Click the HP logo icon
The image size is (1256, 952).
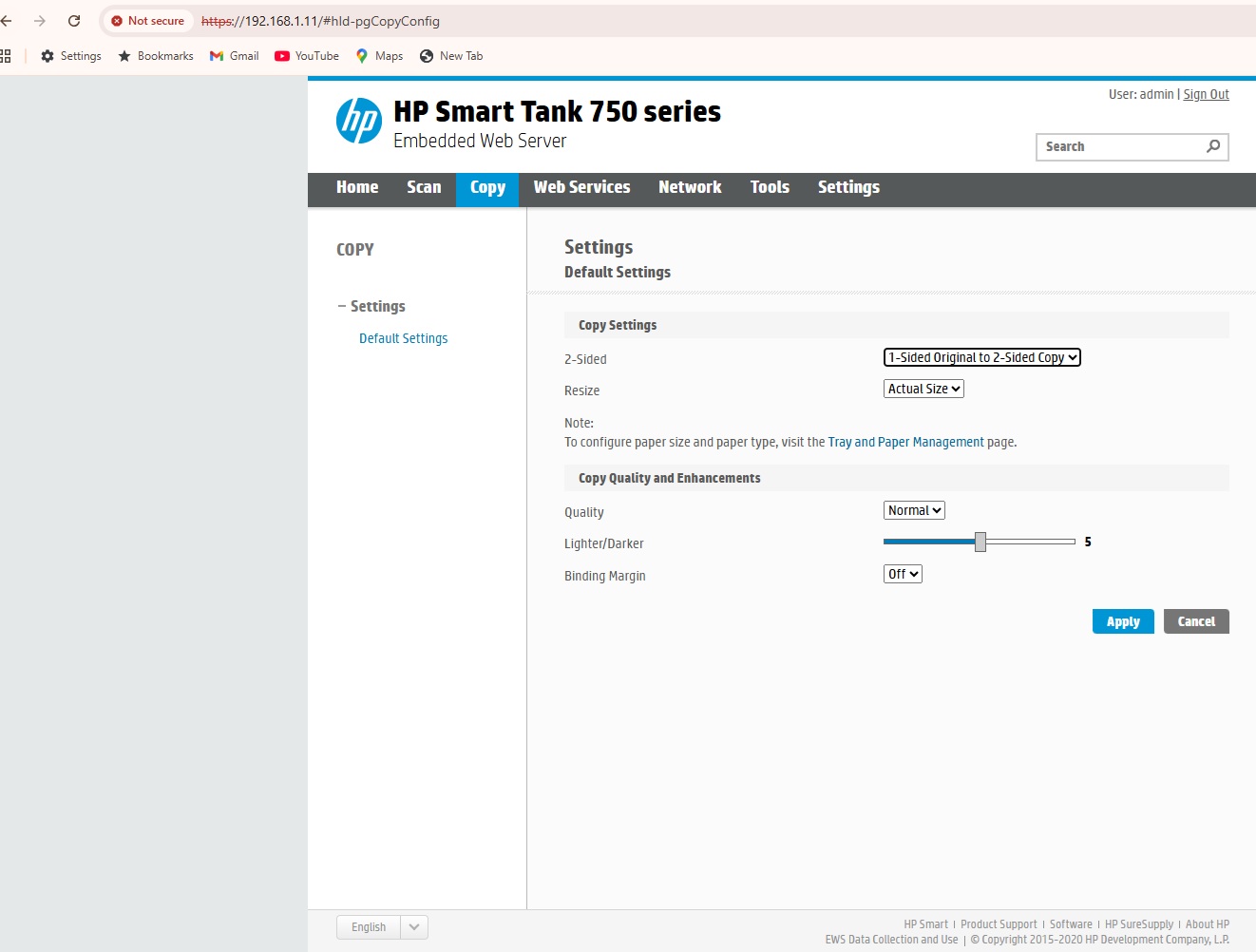click(x=359, y=121)
